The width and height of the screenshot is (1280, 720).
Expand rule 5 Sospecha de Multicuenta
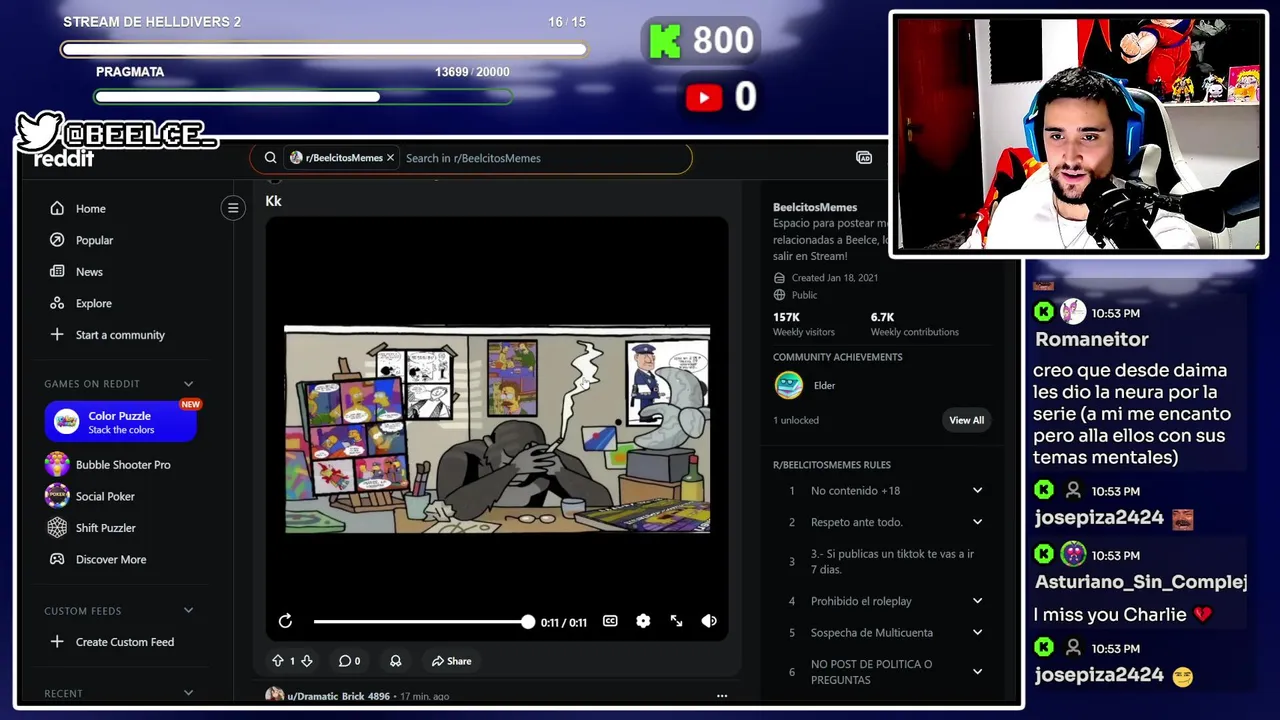click(x=977, y=632)
